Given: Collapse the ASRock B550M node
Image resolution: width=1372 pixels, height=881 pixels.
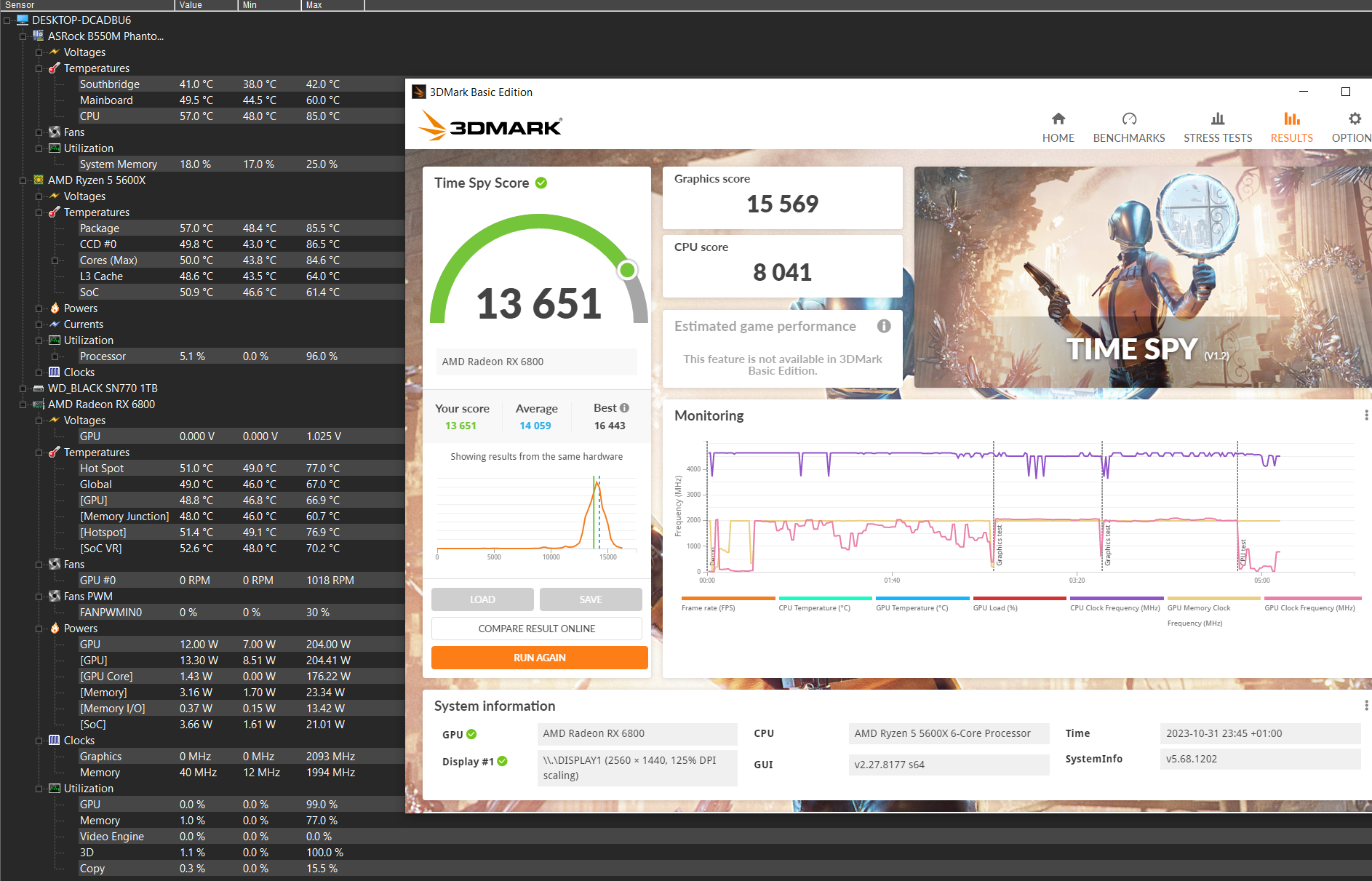Looking at the screenshot, I should click(23, 36).
